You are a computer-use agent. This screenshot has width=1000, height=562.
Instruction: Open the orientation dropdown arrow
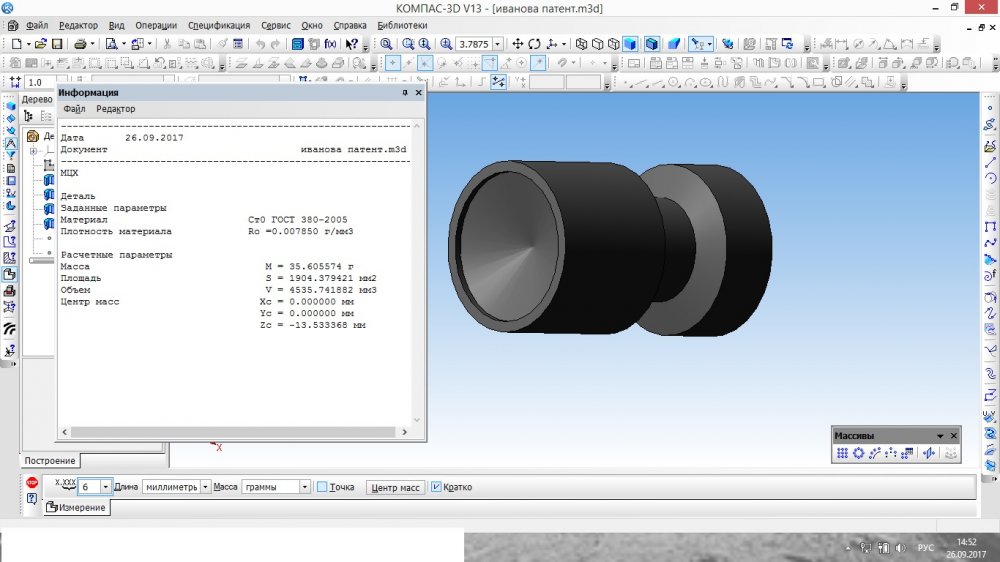point(564,44)
